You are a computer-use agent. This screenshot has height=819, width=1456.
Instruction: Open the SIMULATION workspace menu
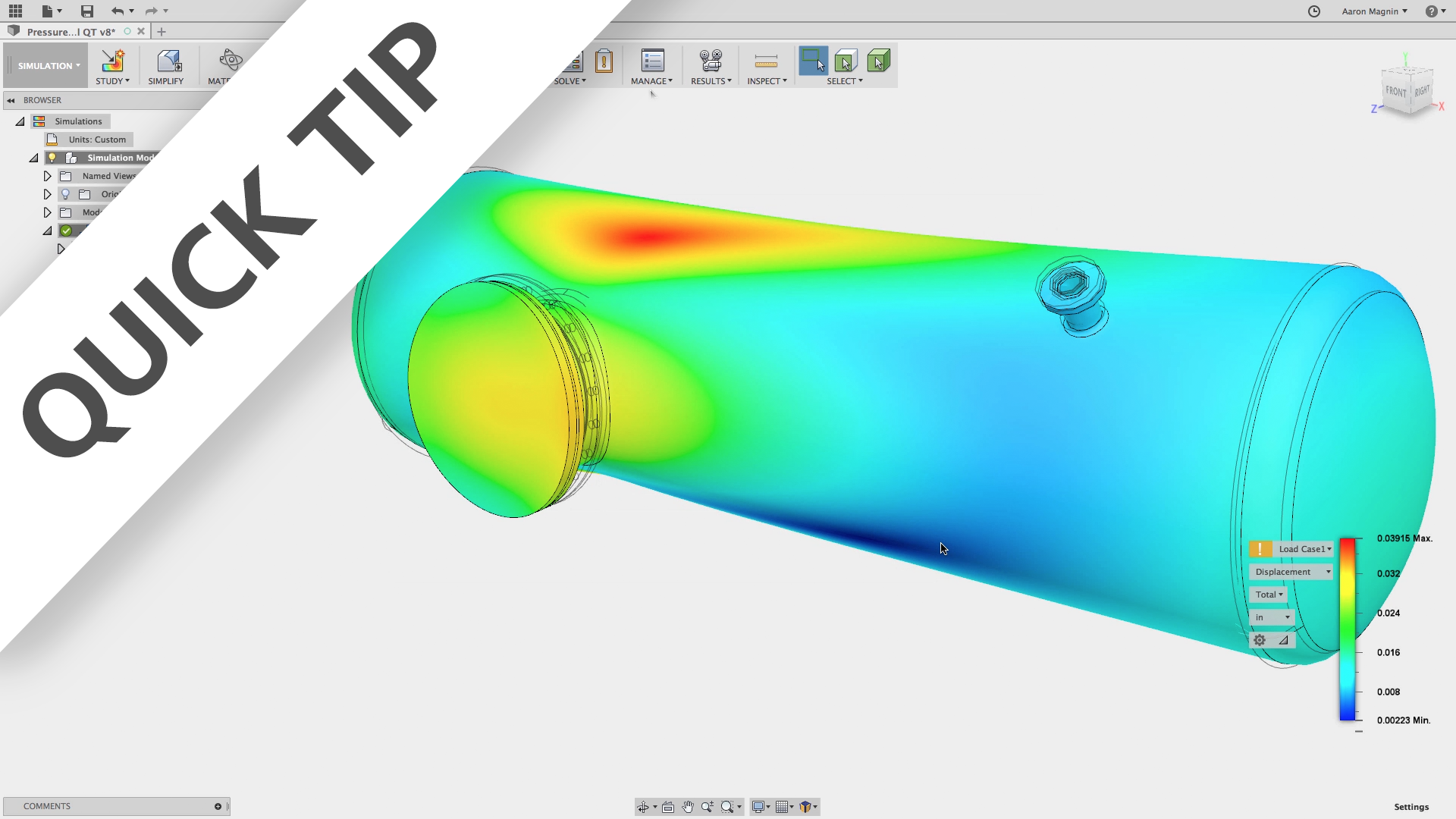click(x=47, y=66)
